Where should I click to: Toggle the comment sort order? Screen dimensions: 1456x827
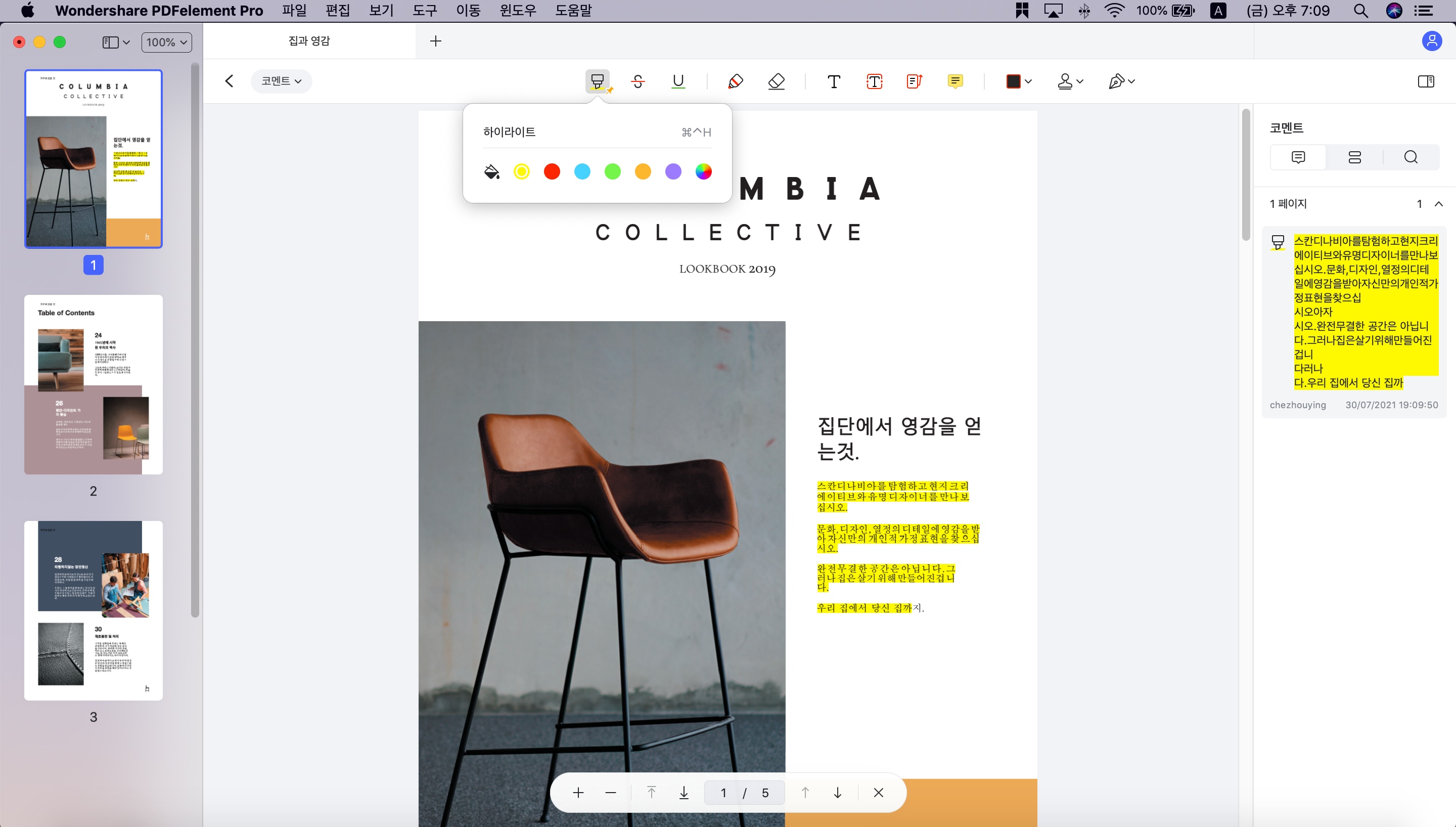1355,156
